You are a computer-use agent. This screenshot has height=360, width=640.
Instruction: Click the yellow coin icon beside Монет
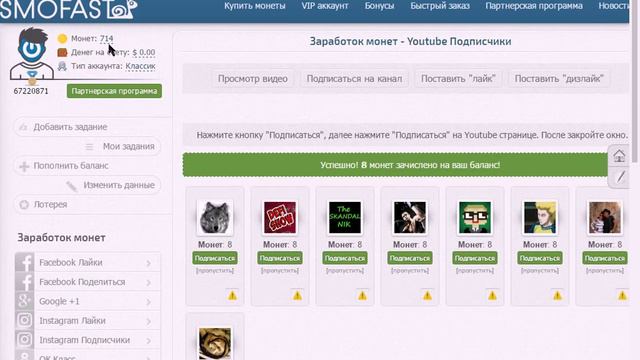[62, 39]
